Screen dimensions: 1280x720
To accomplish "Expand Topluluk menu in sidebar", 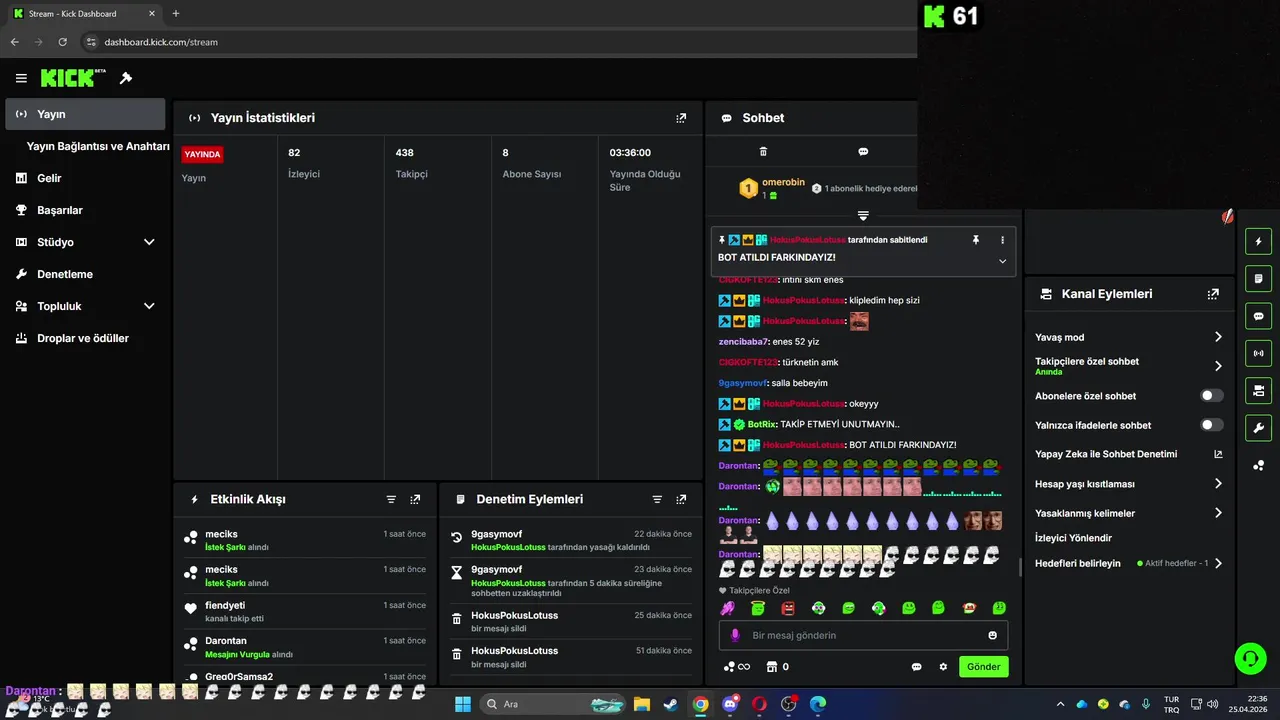I will (149, 306).
